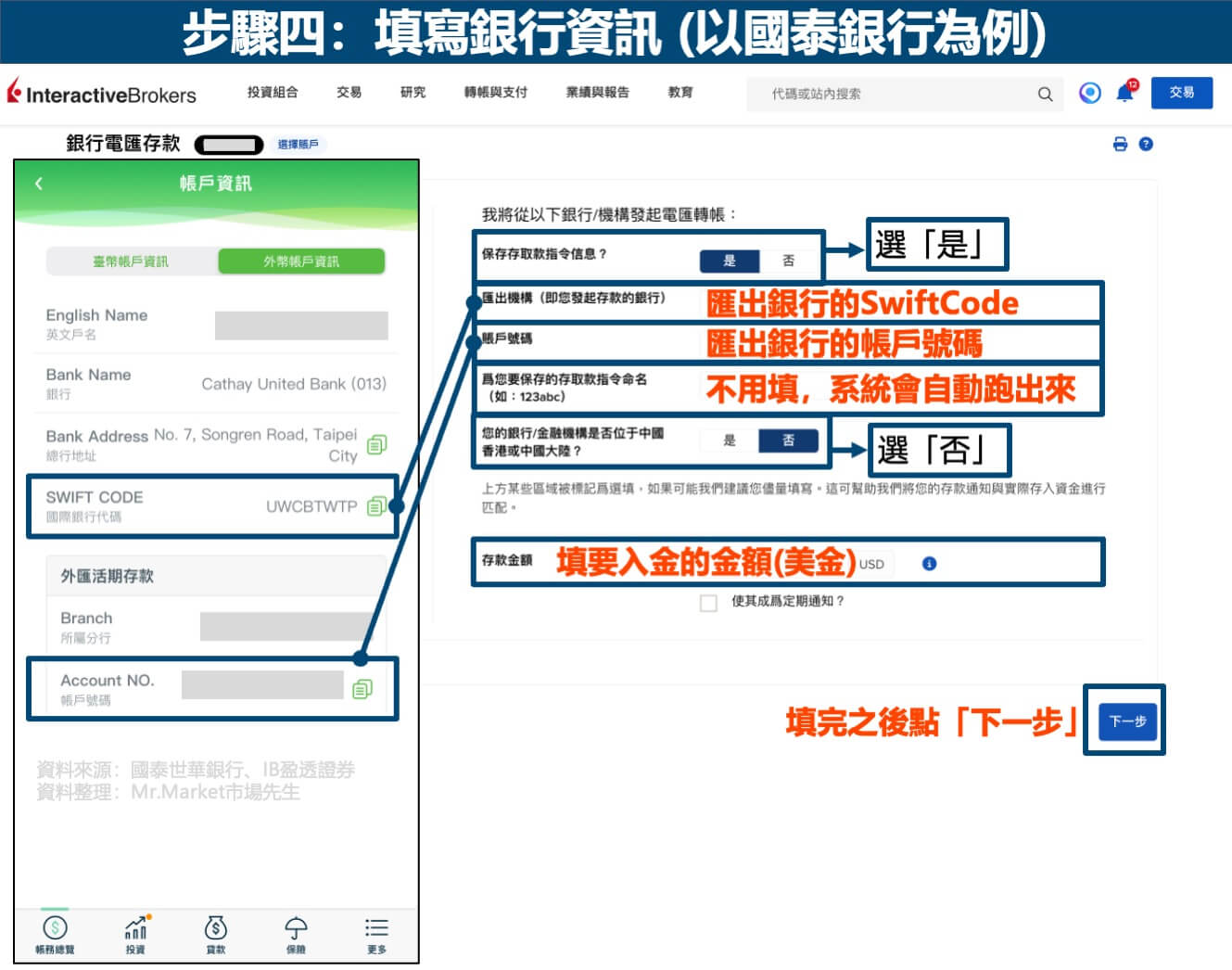Open the 轉帳與支付 menu
This screenshot has width=1232, height=970.
pos(496,92)
